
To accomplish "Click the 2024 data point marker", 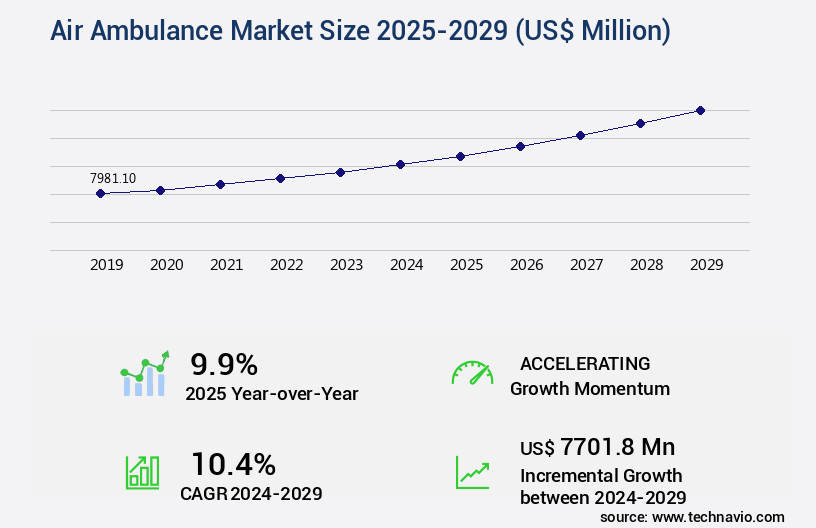I will [400, 164].
